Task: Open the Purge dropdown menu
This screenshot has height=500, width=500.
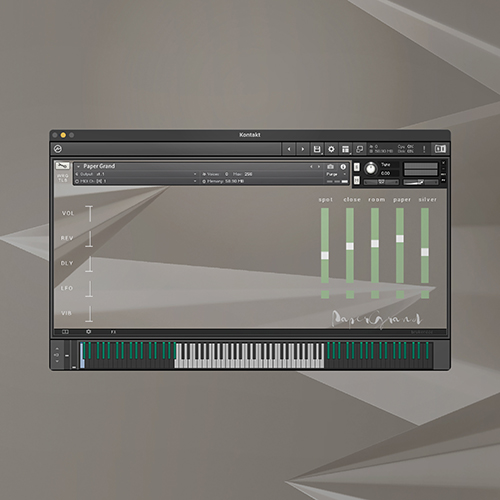Action: point(336,174)
